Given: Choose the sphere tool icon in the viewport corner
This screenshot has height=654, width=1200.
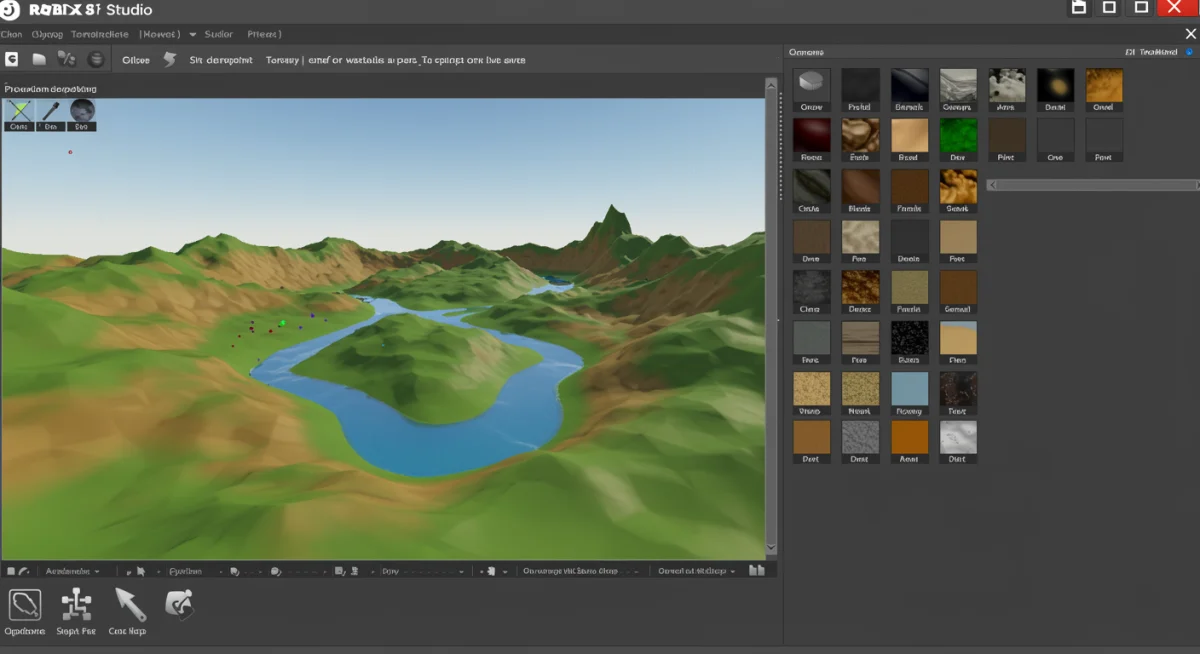Looking at the screenshot, I should (x=82, y=111).
